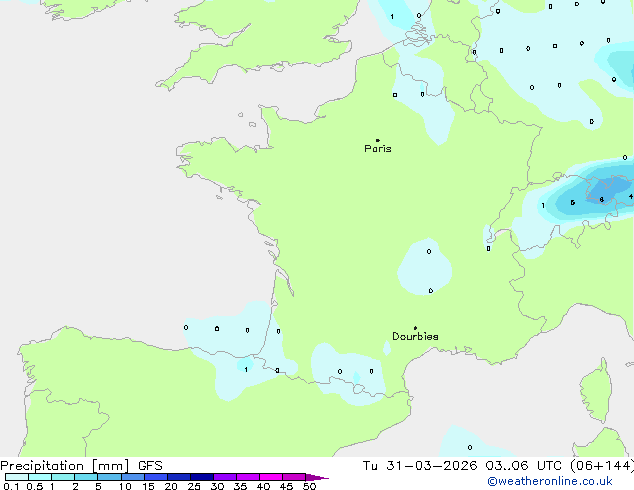Pick the 30–35 mm purple legend swatch

click(x=226, y=478)
